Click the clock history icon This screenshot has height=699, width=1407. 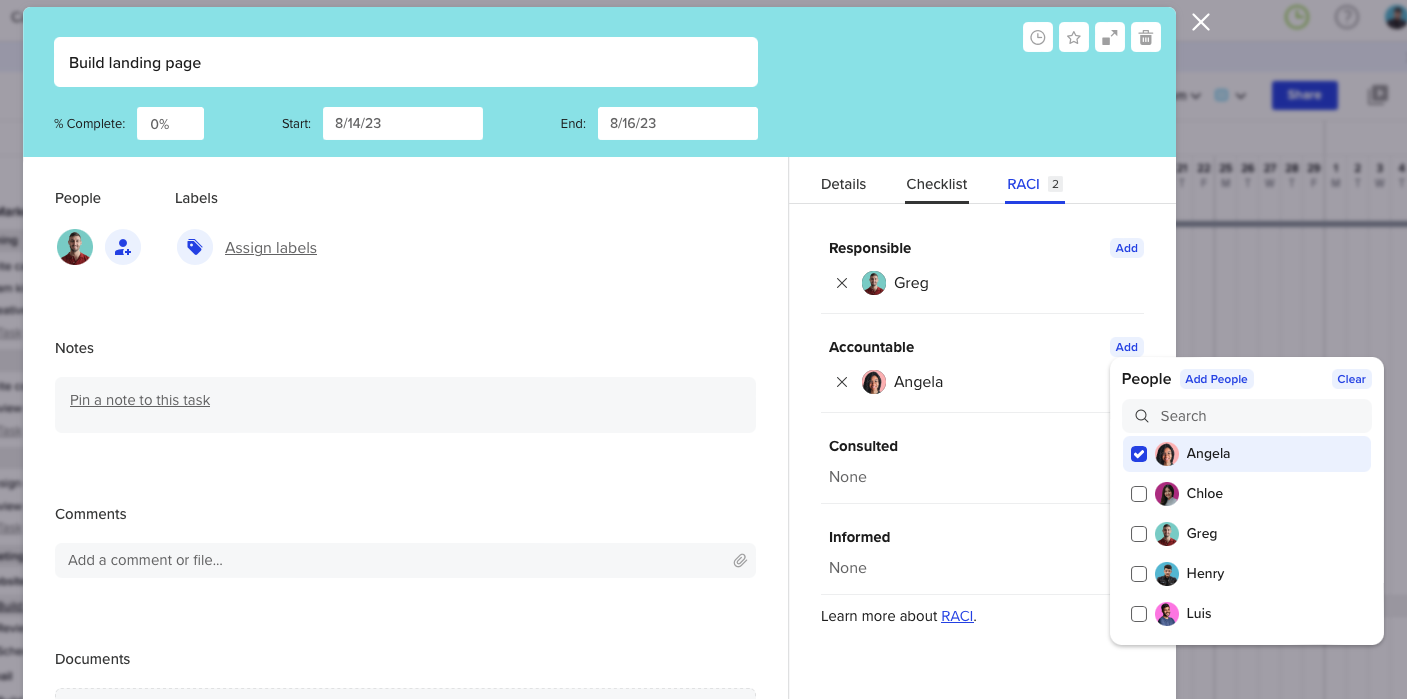tap(1038, 38)
